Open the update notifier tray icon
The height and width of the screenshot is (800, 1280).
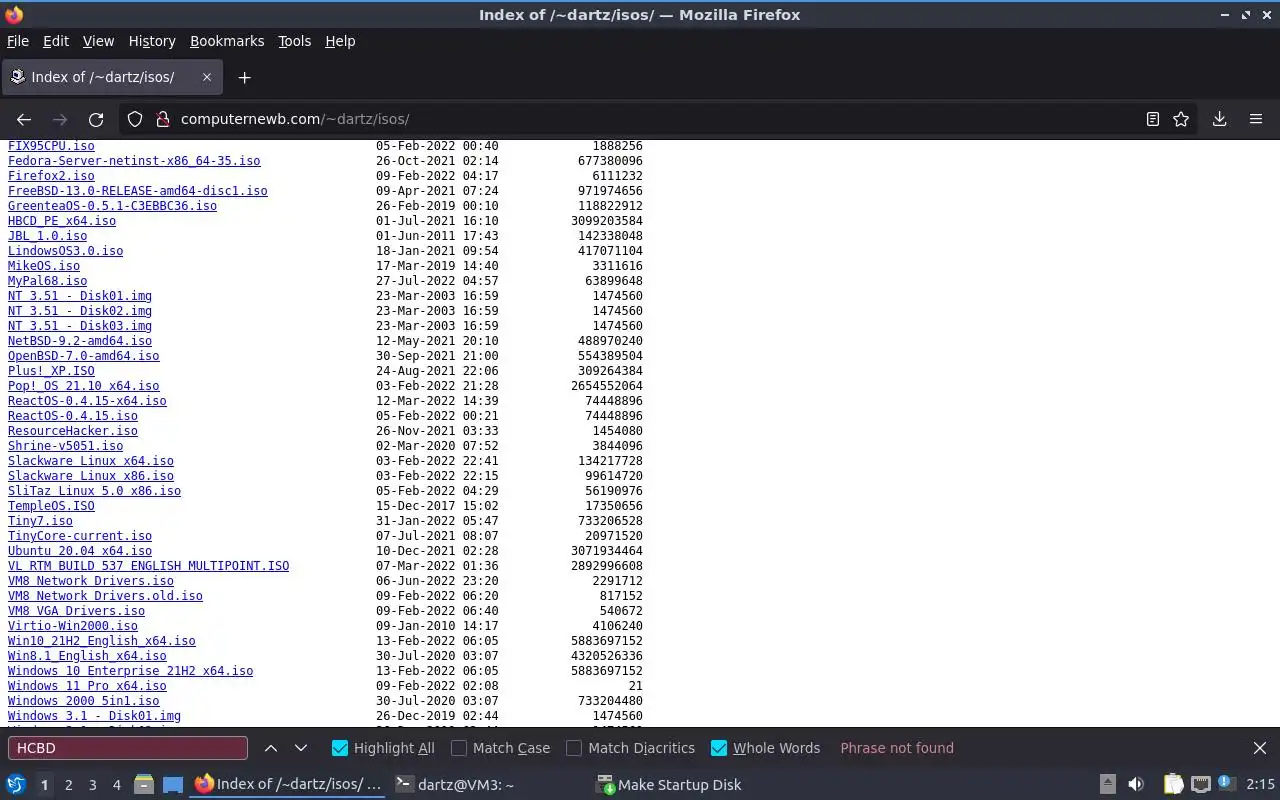(x=1227, y=785)
